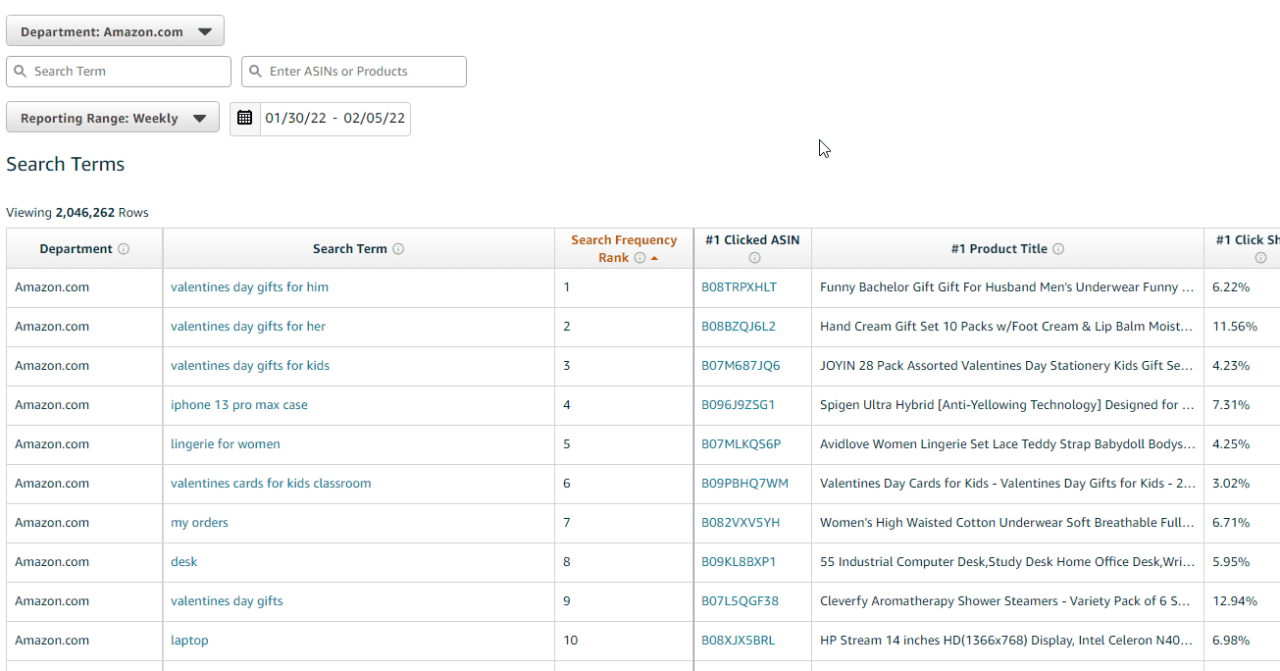
Task: Open ASIN link B096J9ZSG1
Action: tap(737, 405)
